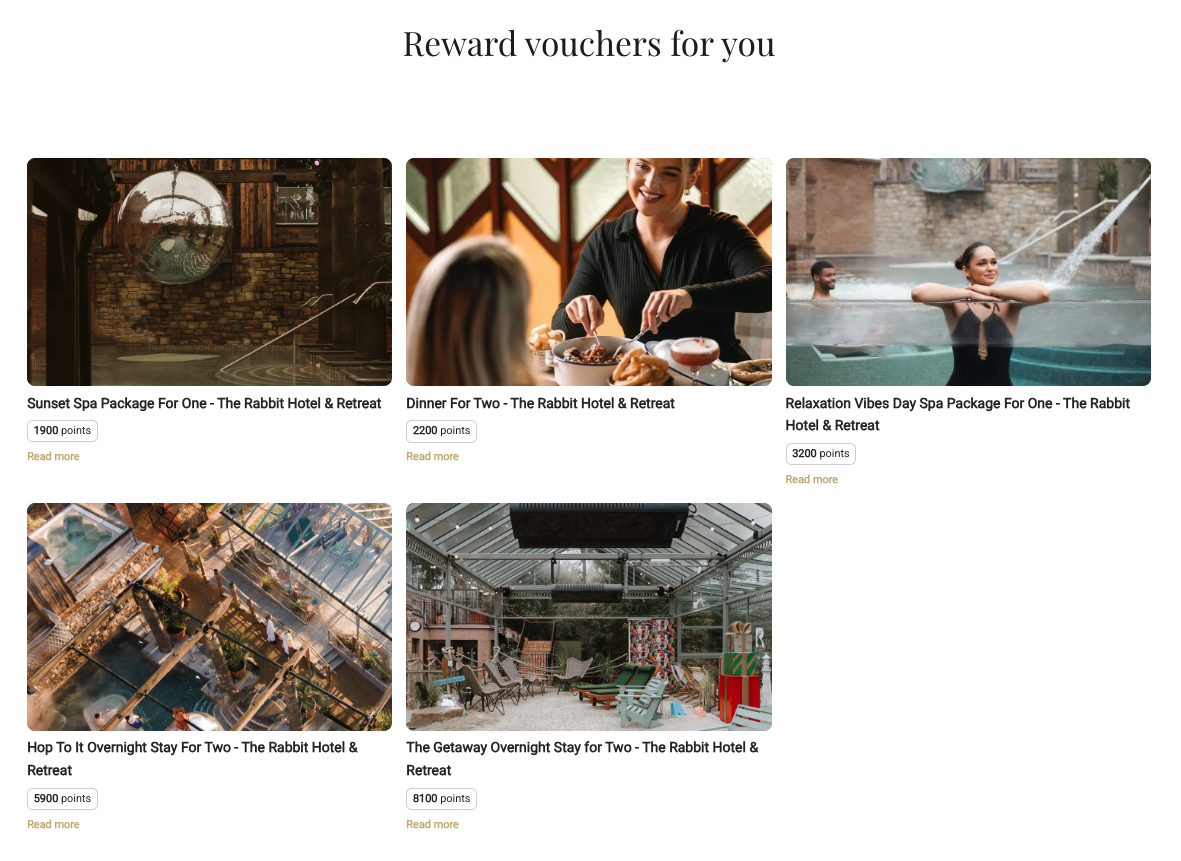Read more about Relaxation Vibes Day Spa
Screen dimensions: 1181x861
pyautogui.click(x=812, y=479)
